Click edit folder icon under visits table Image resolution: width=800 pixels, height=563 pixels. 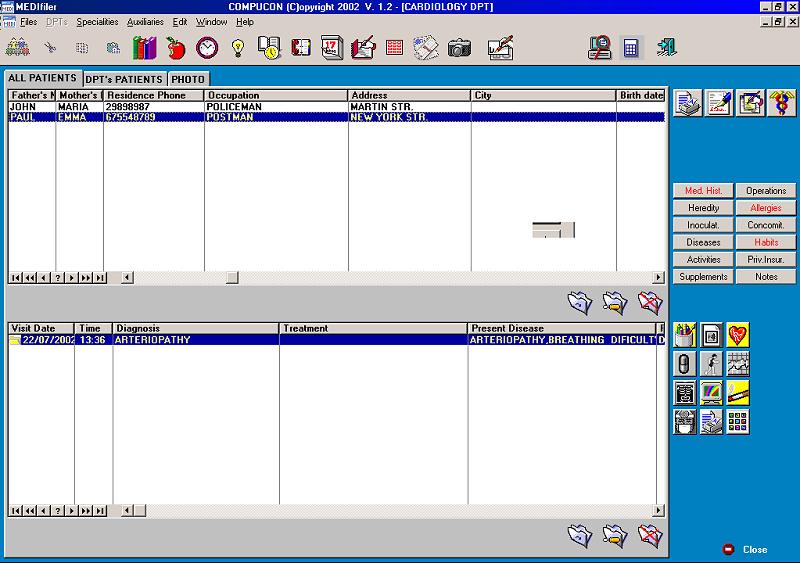(615, 536)
